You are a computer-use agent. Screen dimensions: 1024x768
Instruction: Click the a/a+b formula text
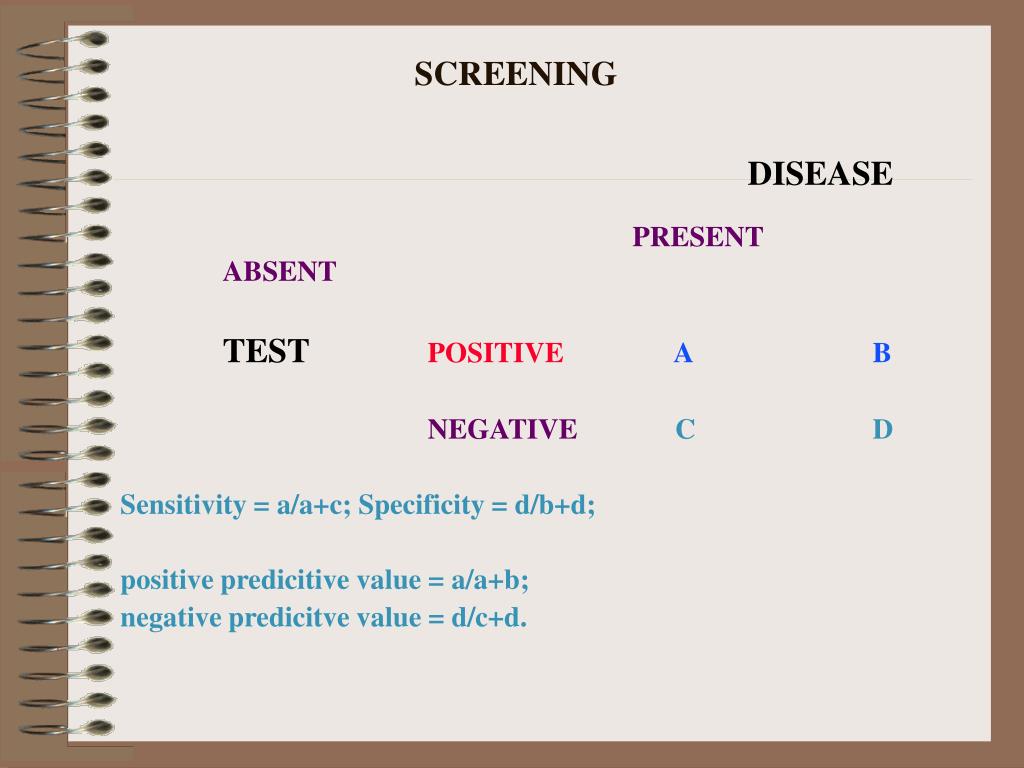490,580
